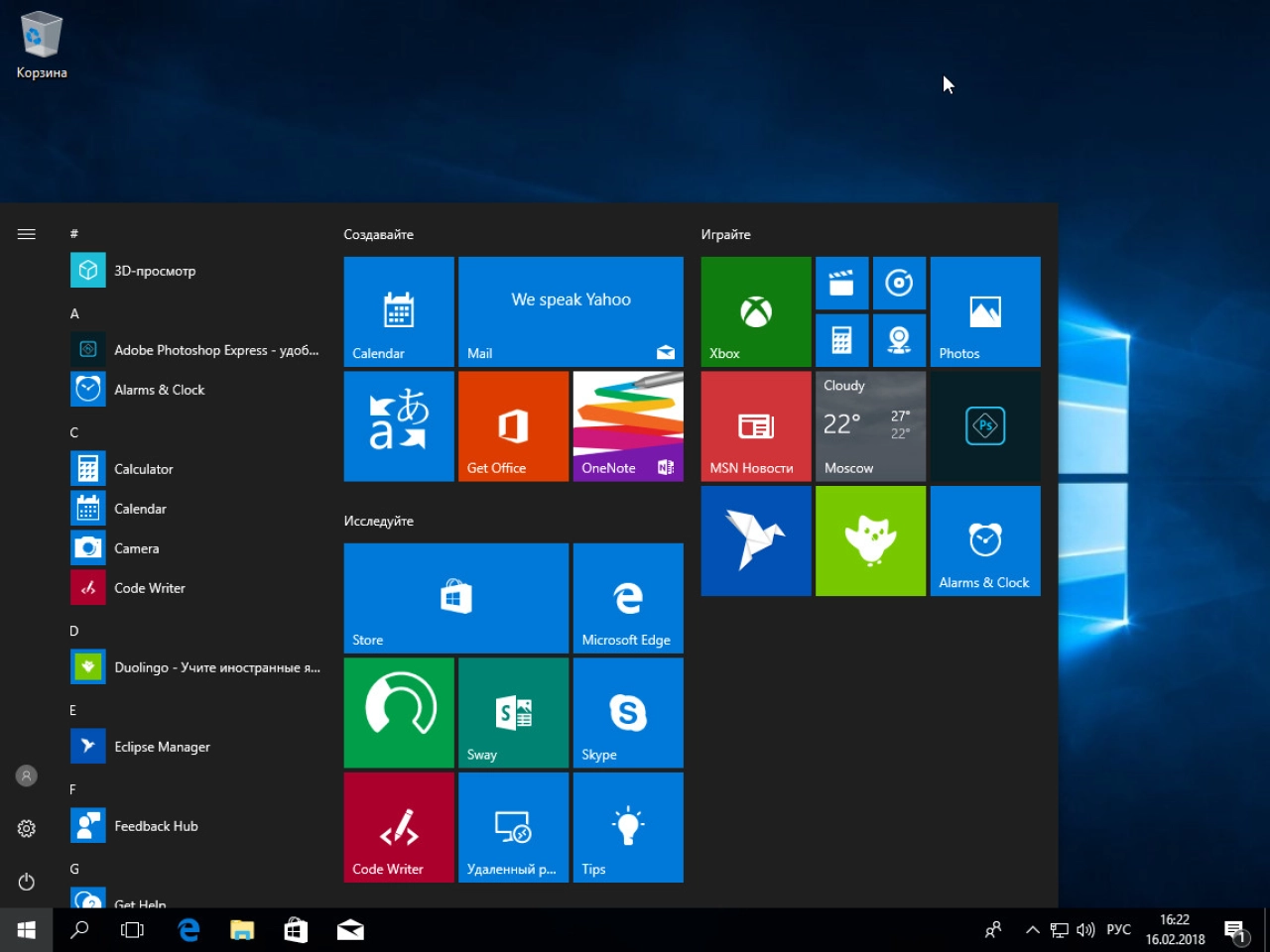Image resolution: width=1270 pixels, height=952 pixels.
Task: Click the letter F section header
Action: [73, 789]
